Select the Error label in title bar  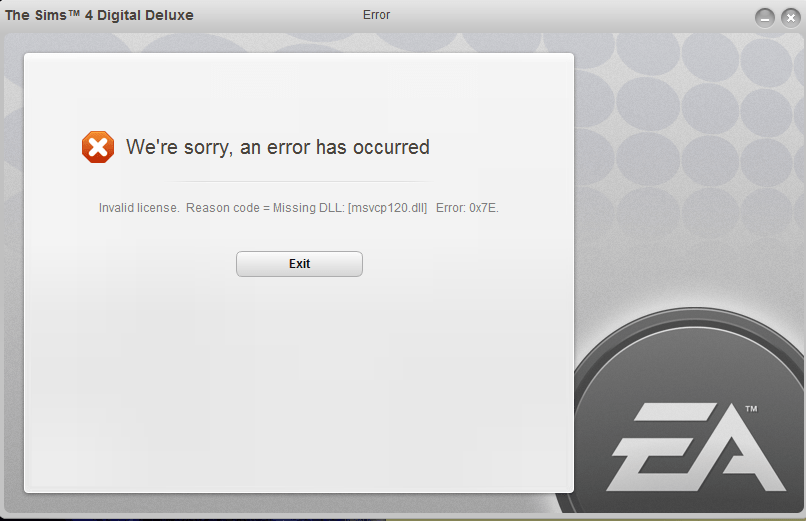pyautogui.click(x=376, y=15)
